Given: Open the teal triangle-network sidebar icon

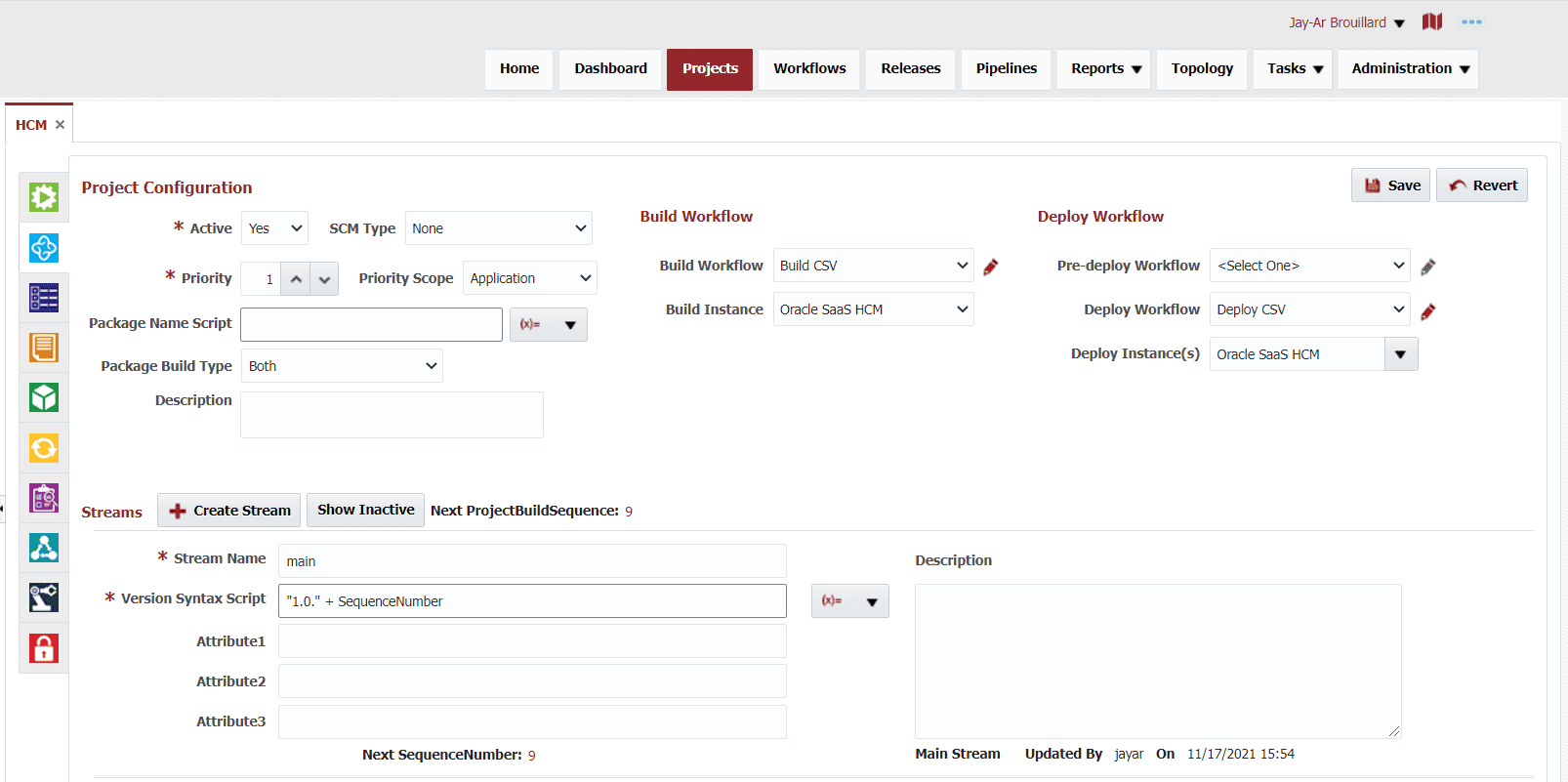Looking at the screenshot, I should coord(44,548).
